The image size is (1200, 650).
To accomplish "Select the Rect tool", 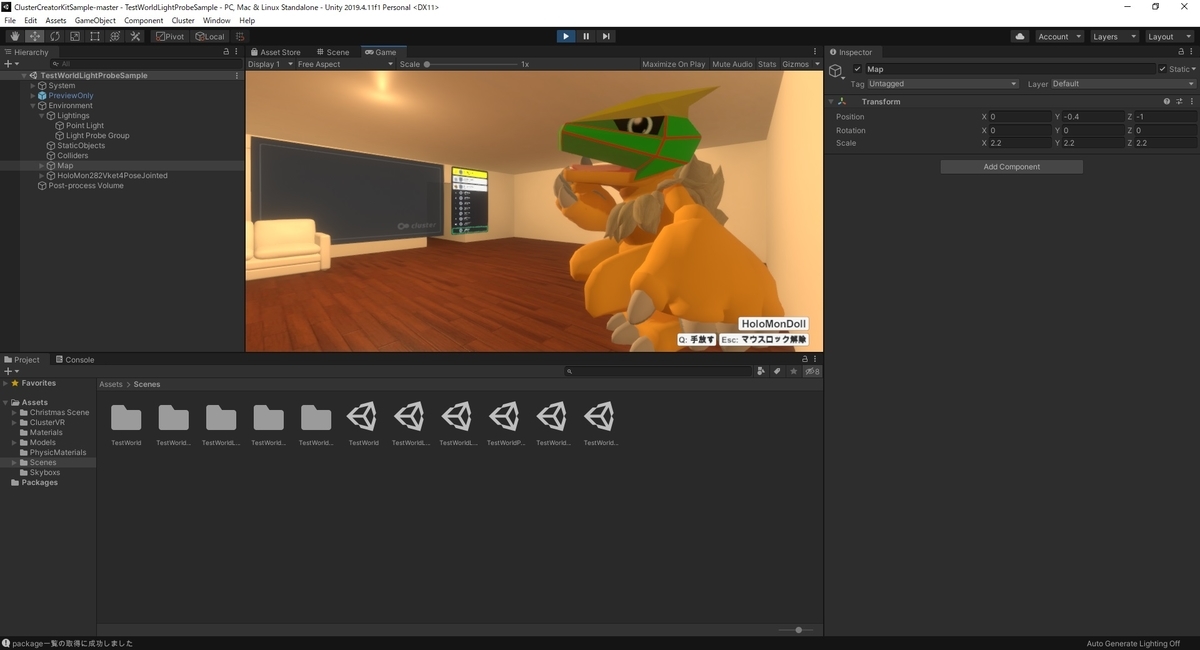I will [x=95, y=36].
